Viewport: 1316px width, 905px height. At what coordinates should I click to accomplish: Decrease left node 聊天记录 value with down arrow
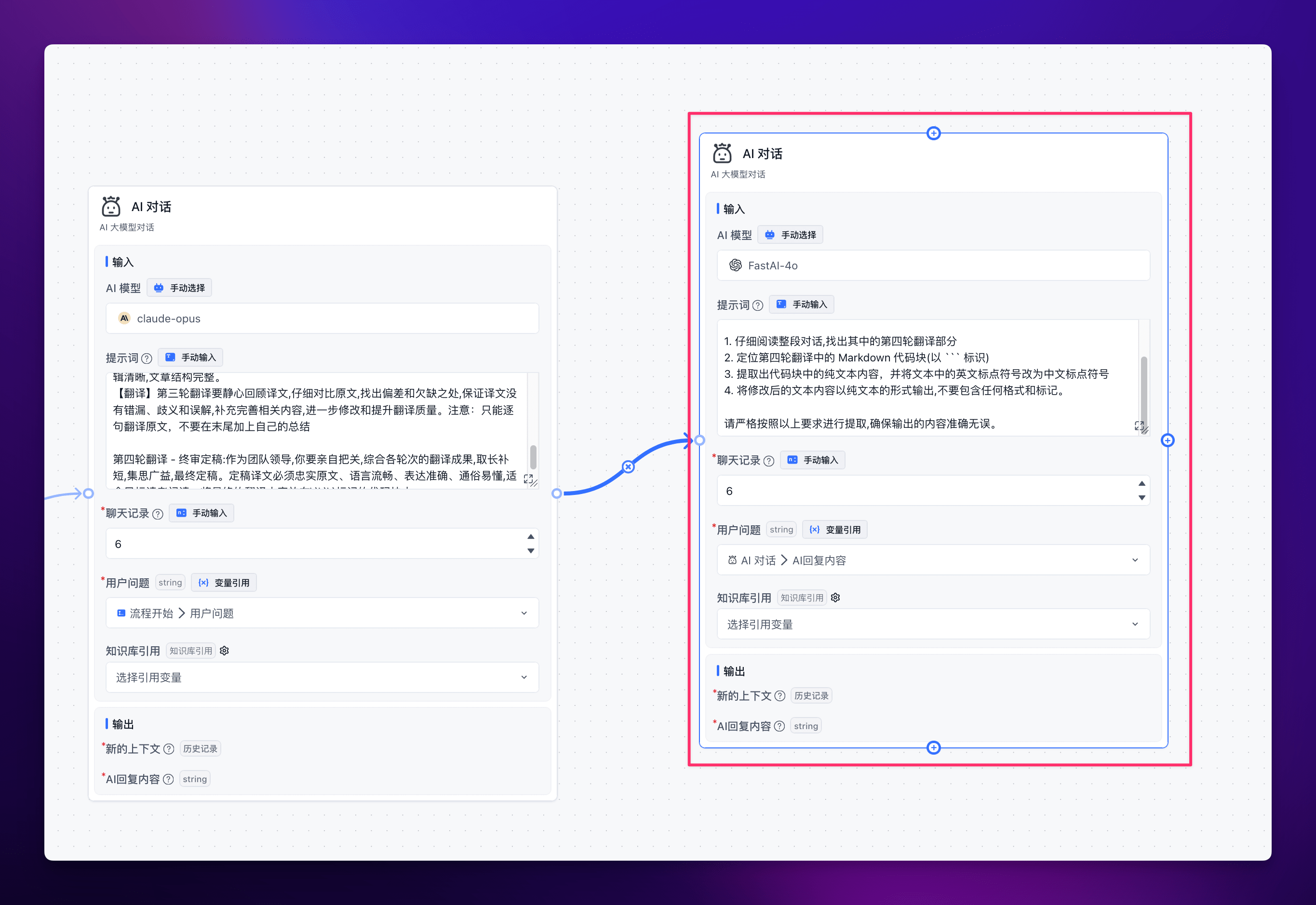pos(530,551)
